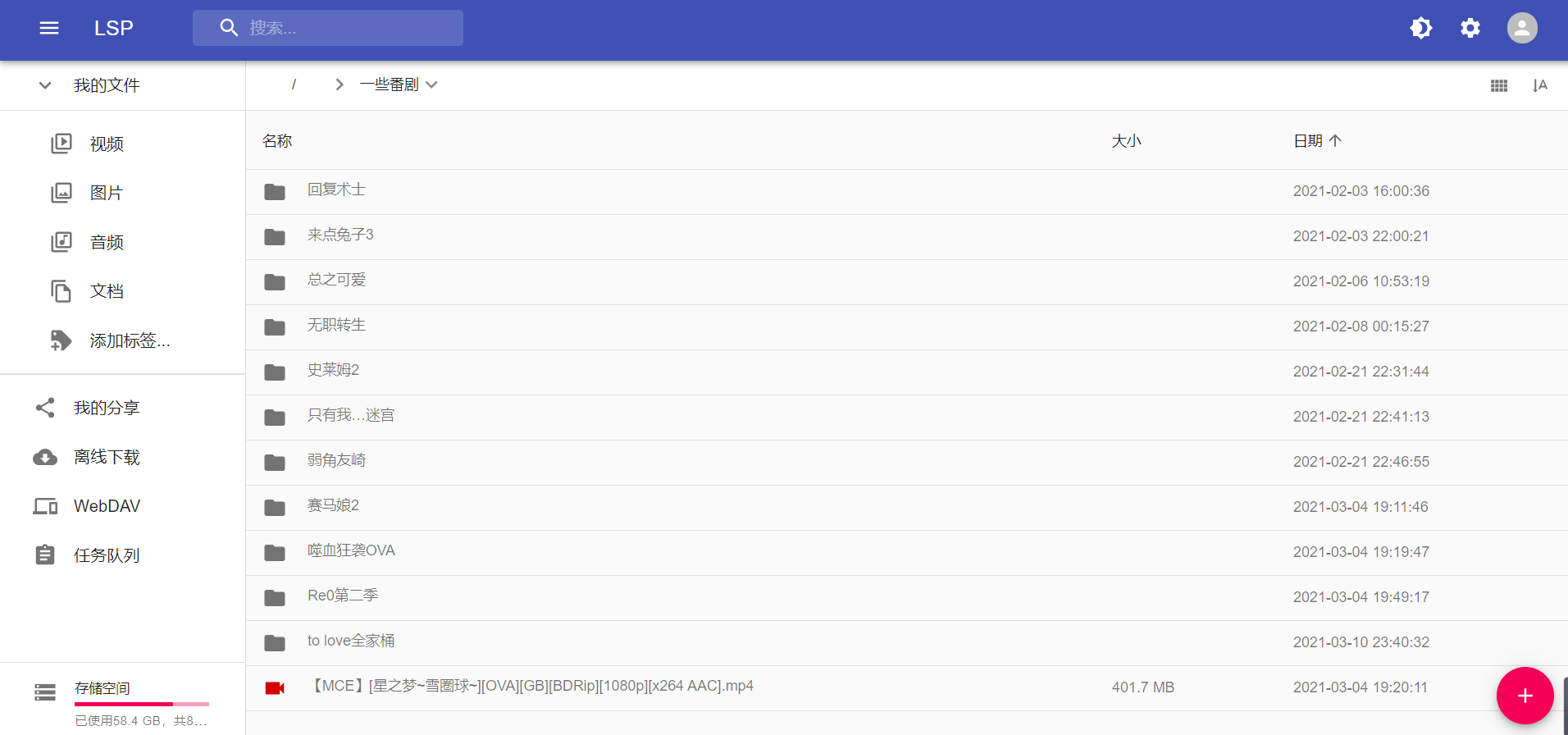The image size is (1568, 735).
Task: Collapse the 我的文件 section chevron
Action: pyautogui.click(x=45, y=85)
